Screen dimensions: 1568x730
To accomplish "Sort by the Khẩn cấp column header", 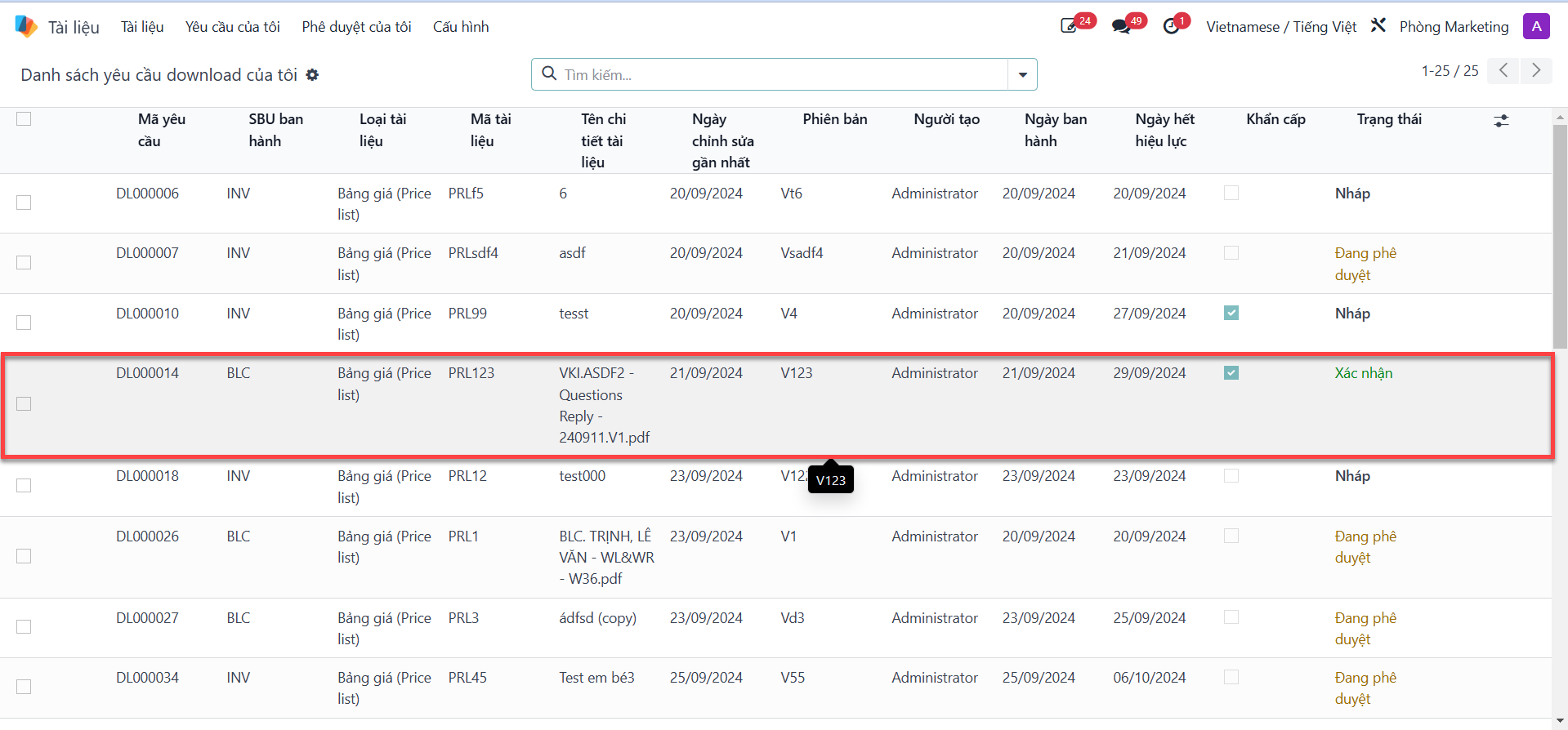I will click(1275, 119).
